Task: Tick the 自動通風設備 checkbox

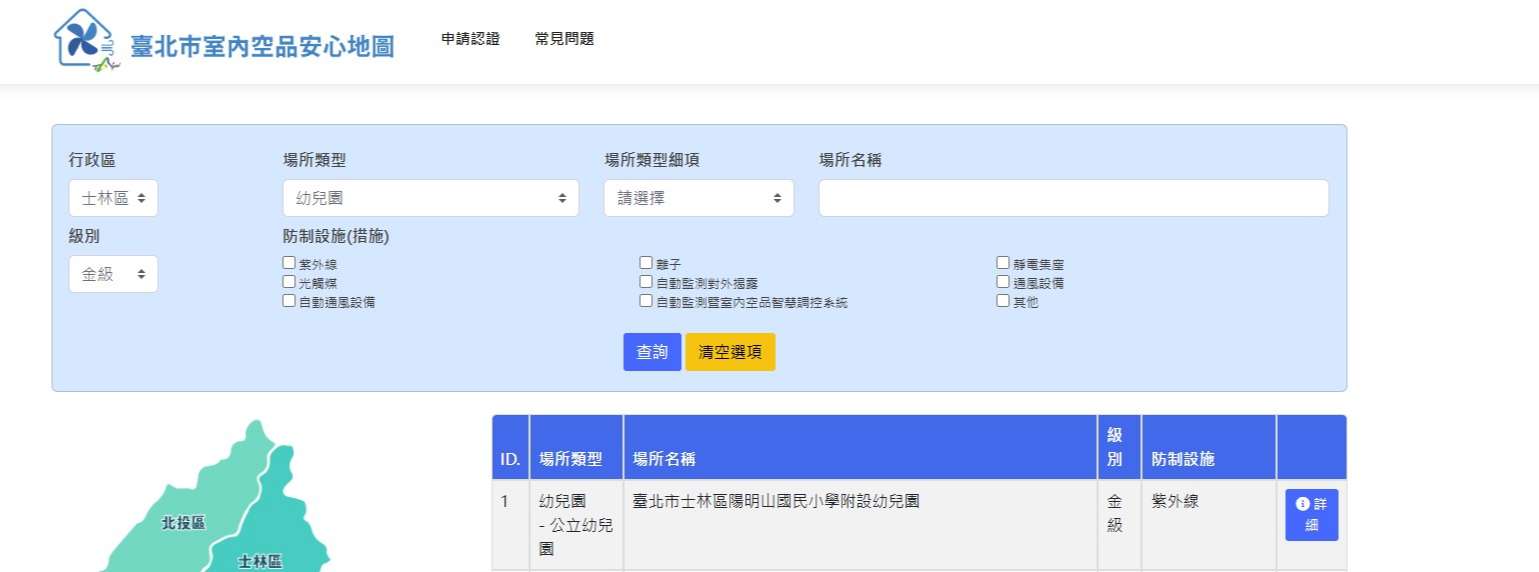Action: coord(289,300)
